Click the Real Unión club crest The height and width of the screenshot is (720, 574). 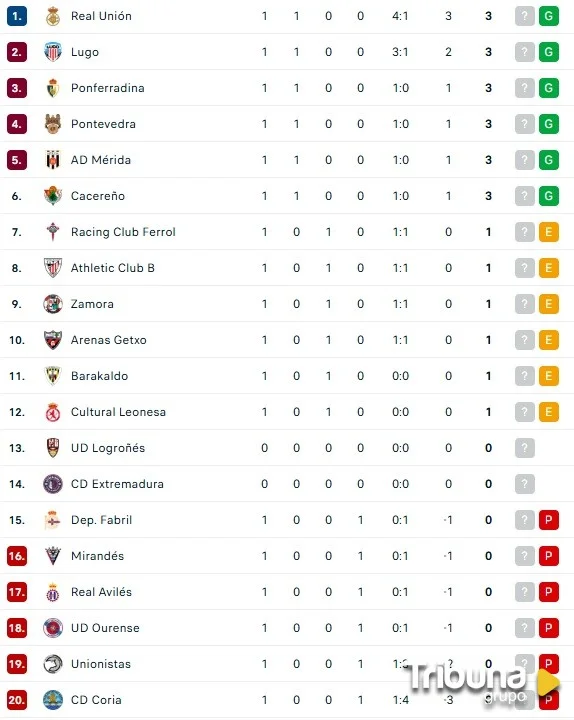click(53, 16)
